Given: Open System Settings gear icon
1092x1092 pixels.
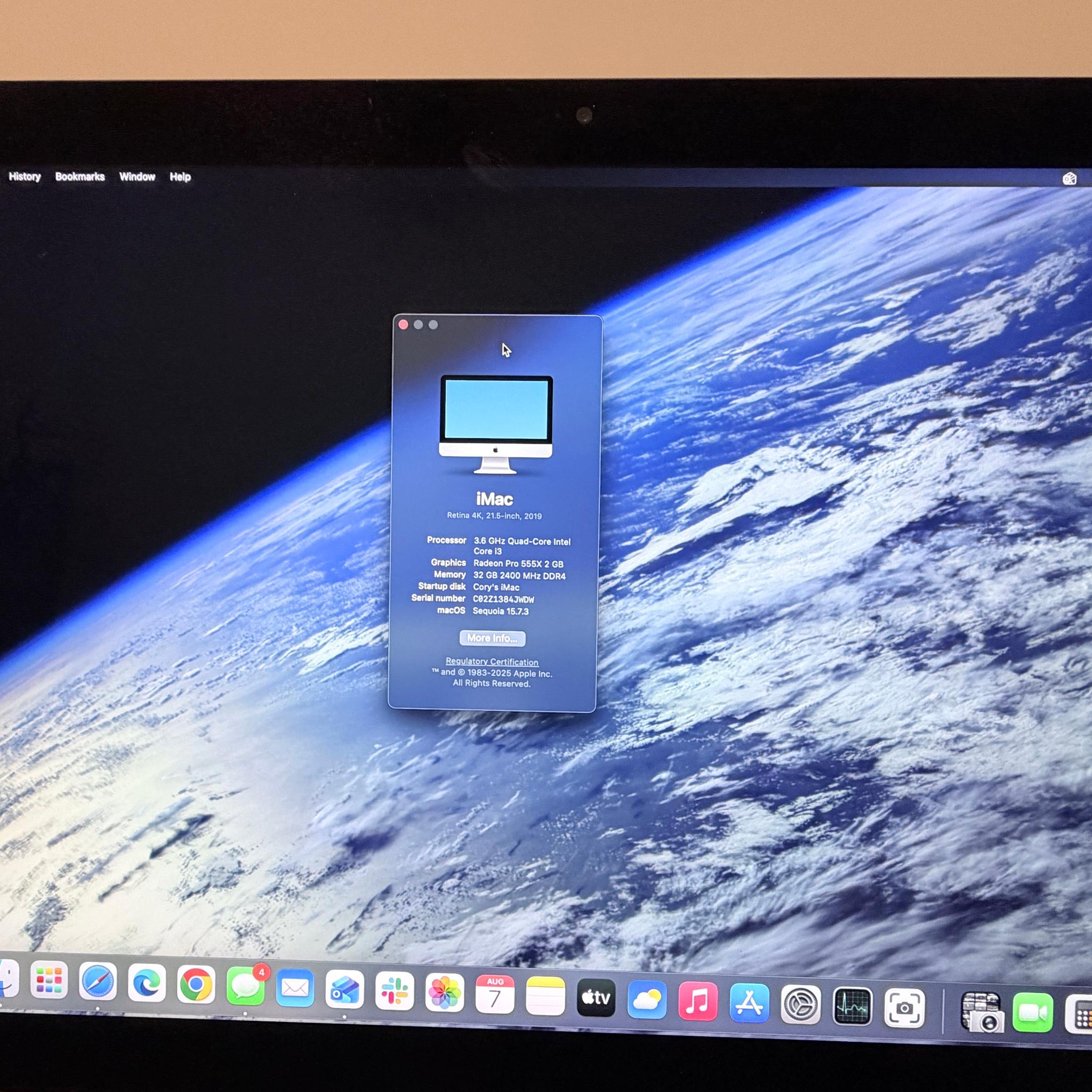Looking at the screenshot, I should pos(801,1006).
